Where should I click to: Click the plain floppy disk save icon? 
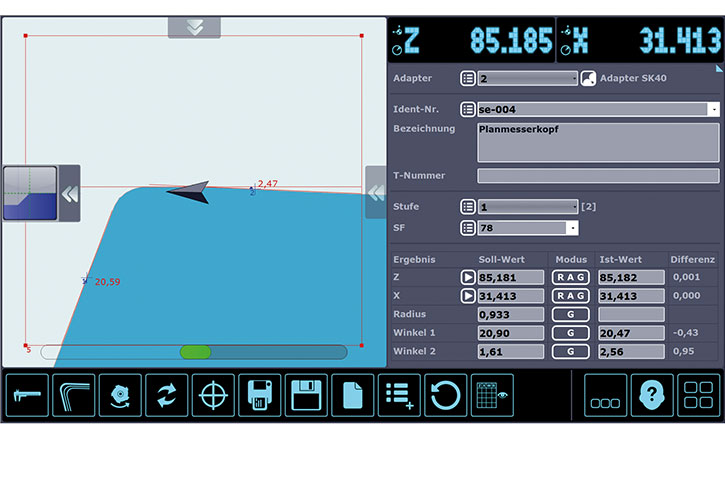coord(306,395)
